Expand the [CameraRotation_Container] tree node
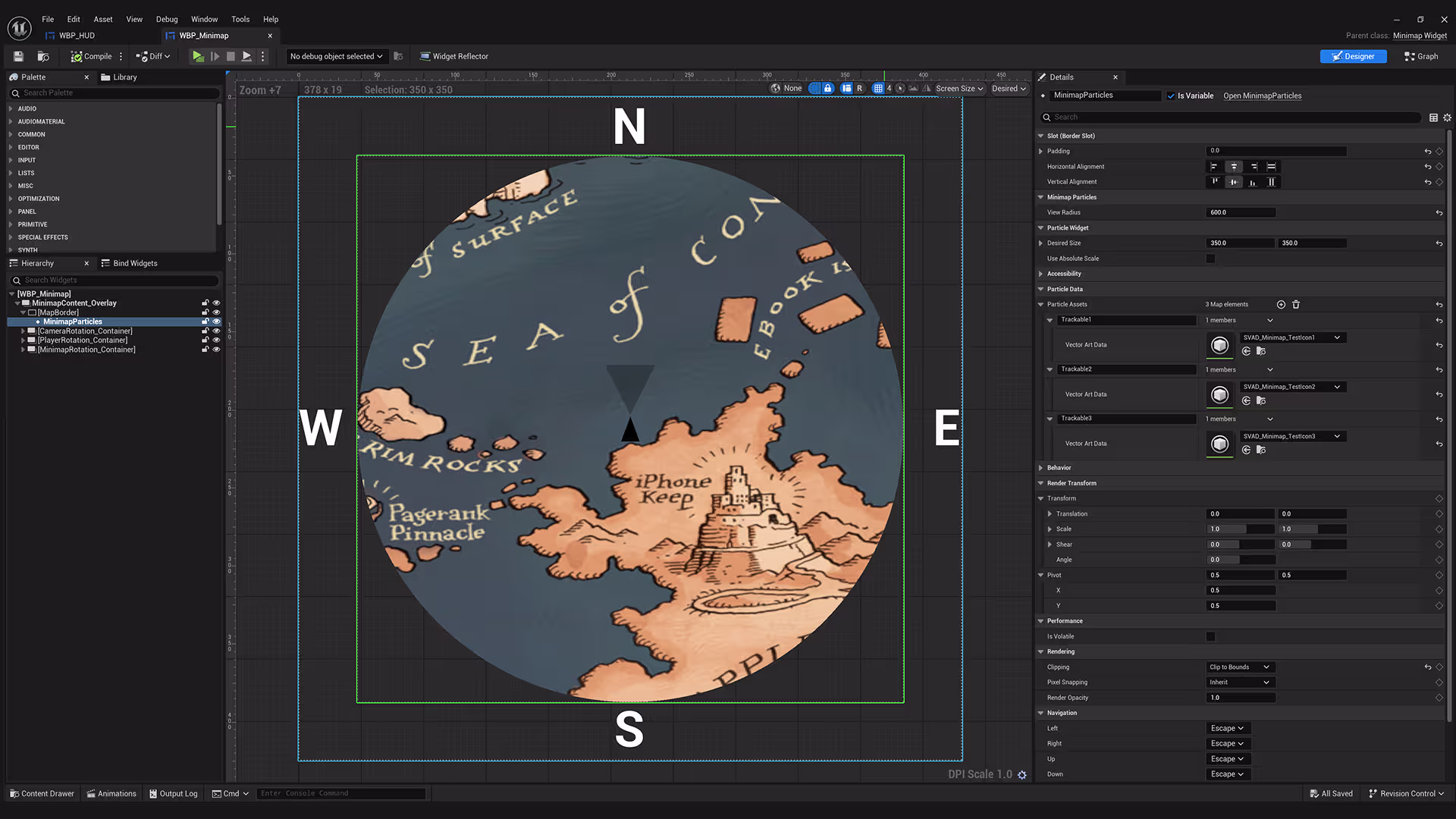Screen dimensions: 1456x819 pyautogui.click(x=23, y=331)
